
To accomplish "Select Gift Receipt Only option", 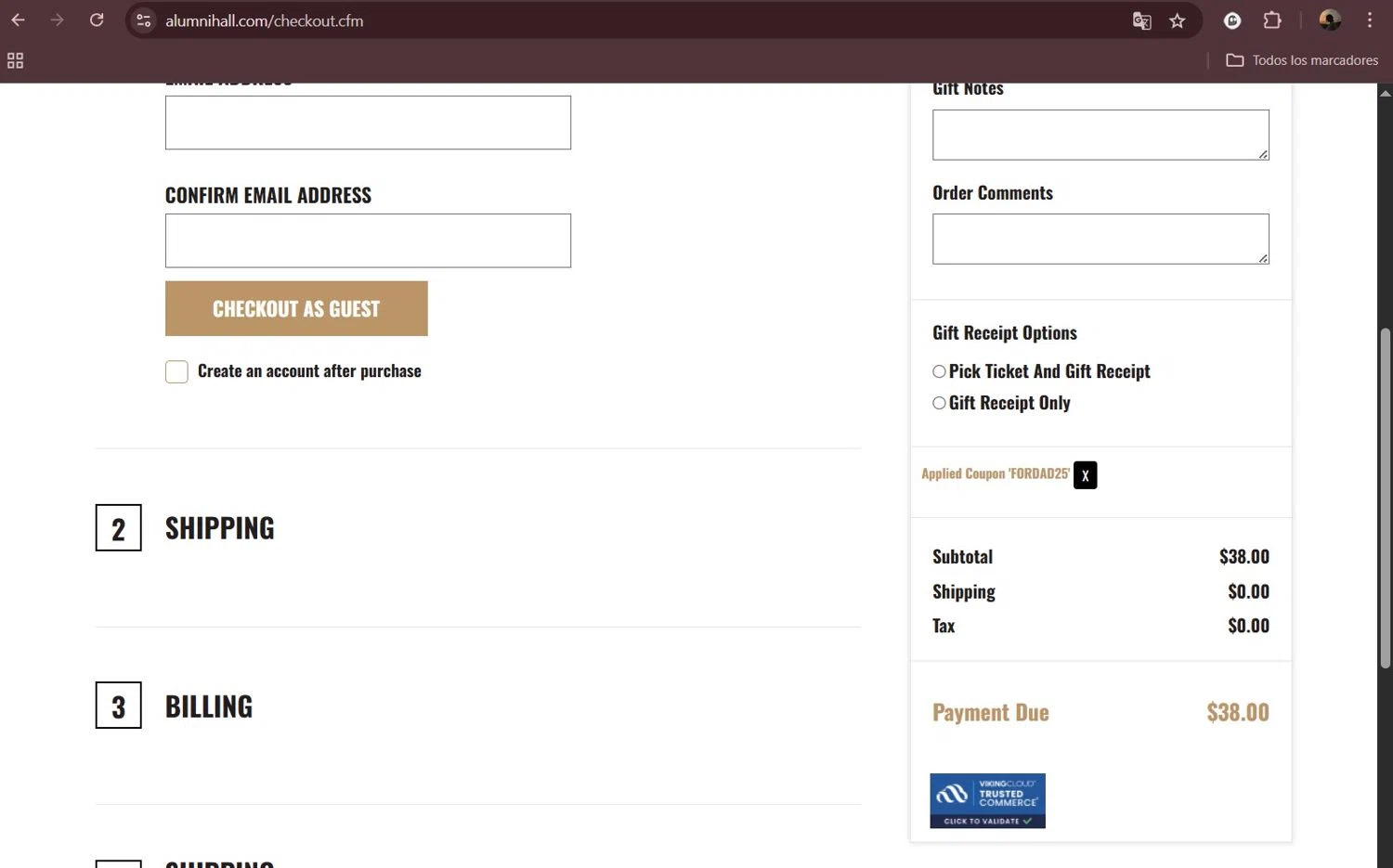I will [939, 403].
